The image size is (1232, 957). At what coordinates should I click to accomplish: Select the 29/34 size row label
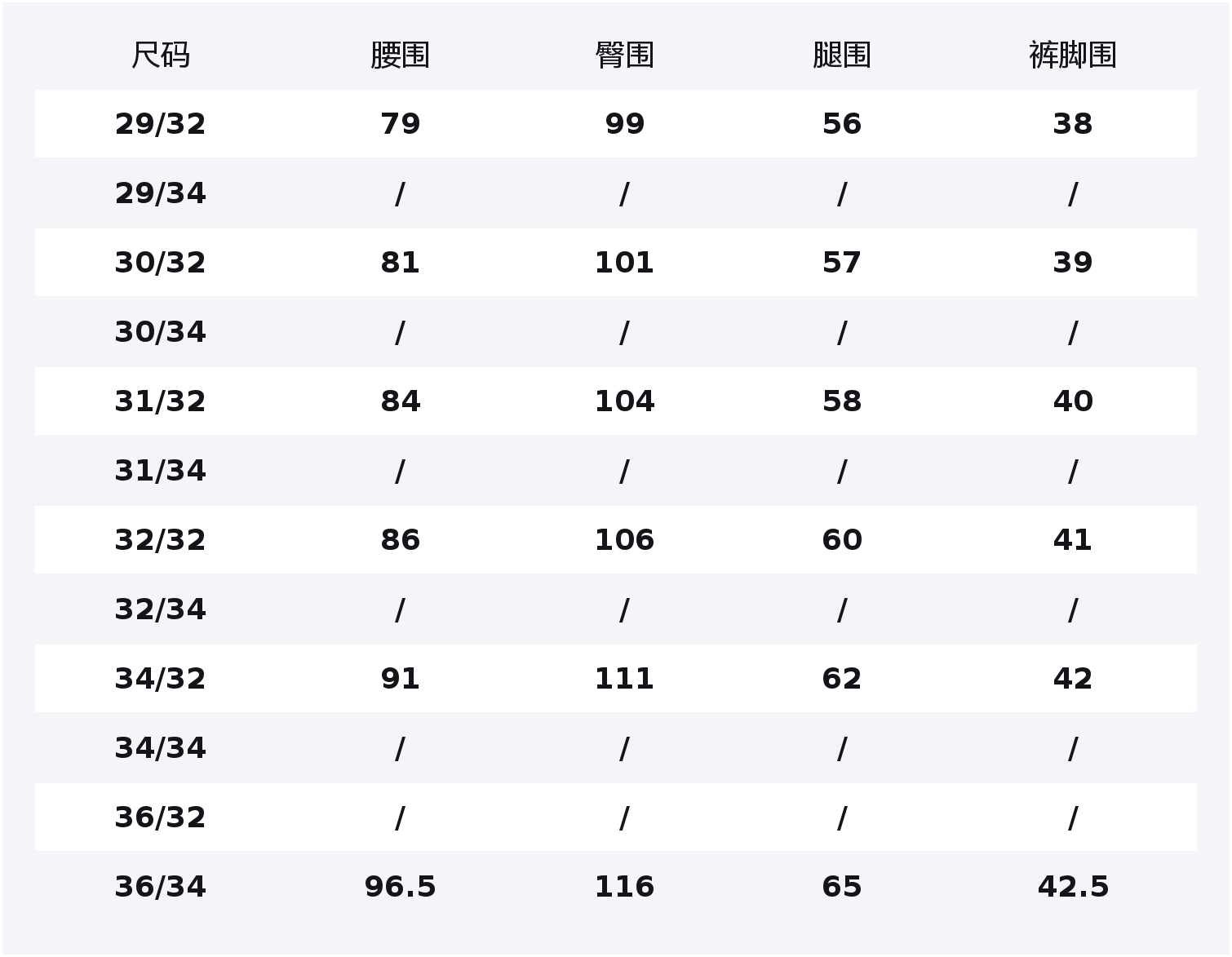coord(161,193)
